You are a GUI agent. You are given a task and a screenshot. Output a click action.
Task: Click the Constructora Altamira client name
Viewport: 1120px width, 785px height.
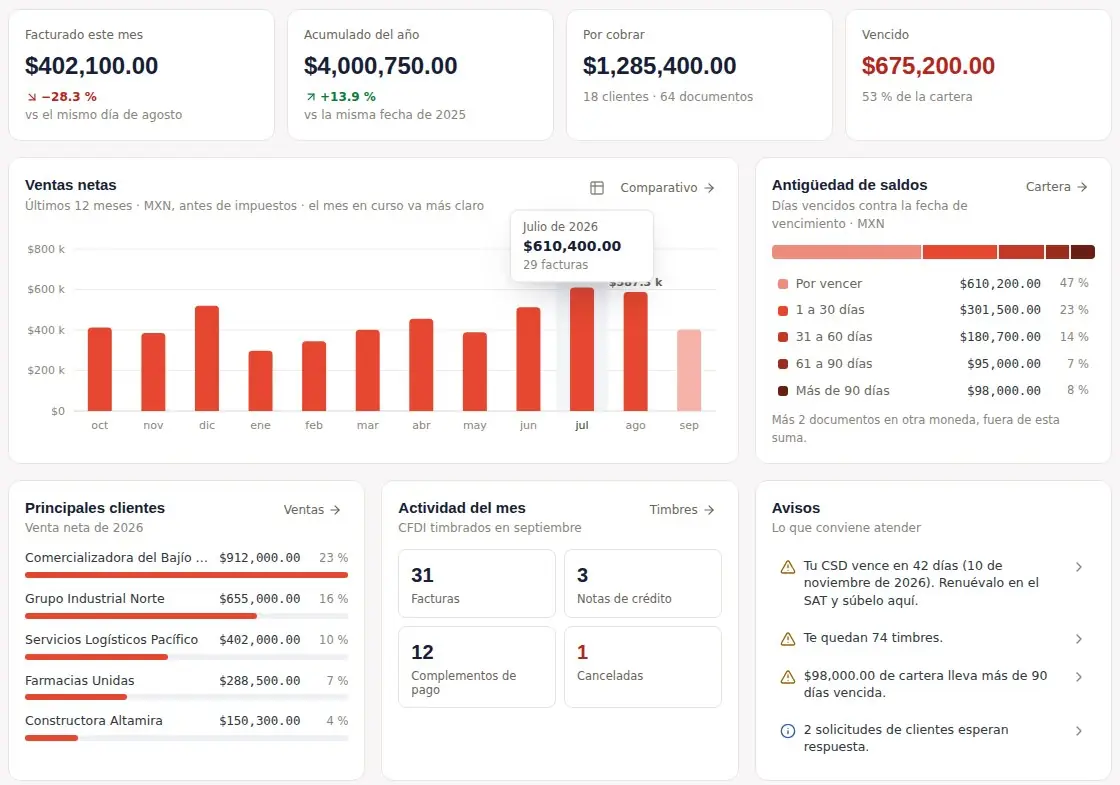click(x=94, y=721)
